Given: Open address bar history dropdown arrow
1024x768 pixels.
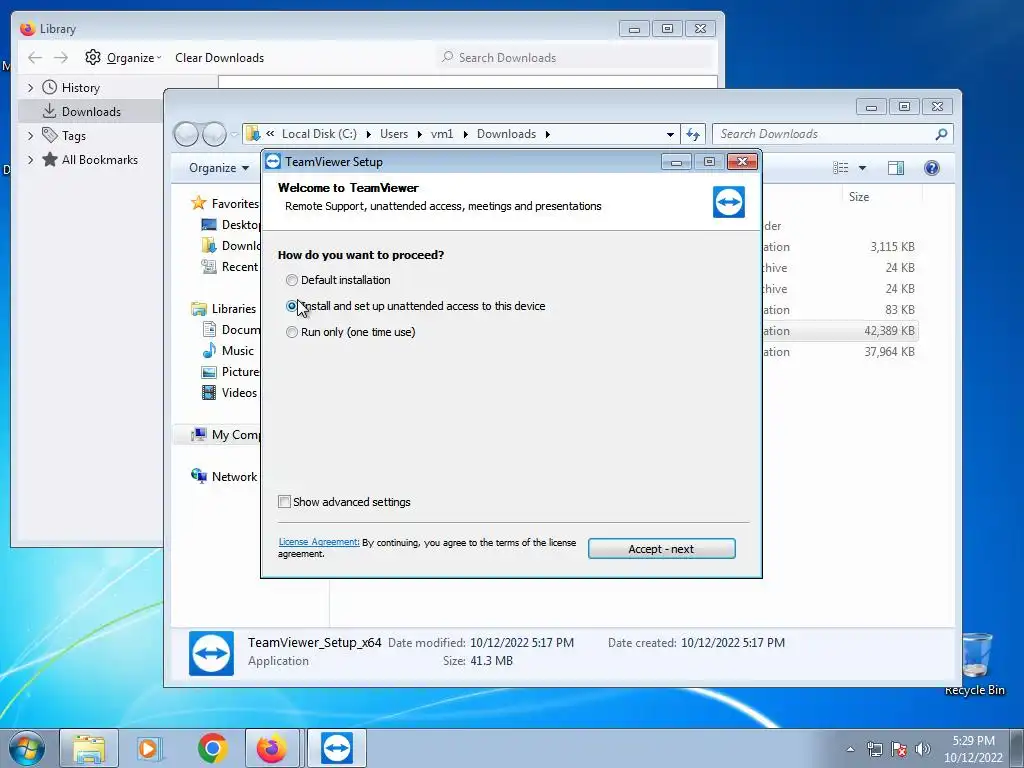Looking at the screenshot, I should pos(670,135).
